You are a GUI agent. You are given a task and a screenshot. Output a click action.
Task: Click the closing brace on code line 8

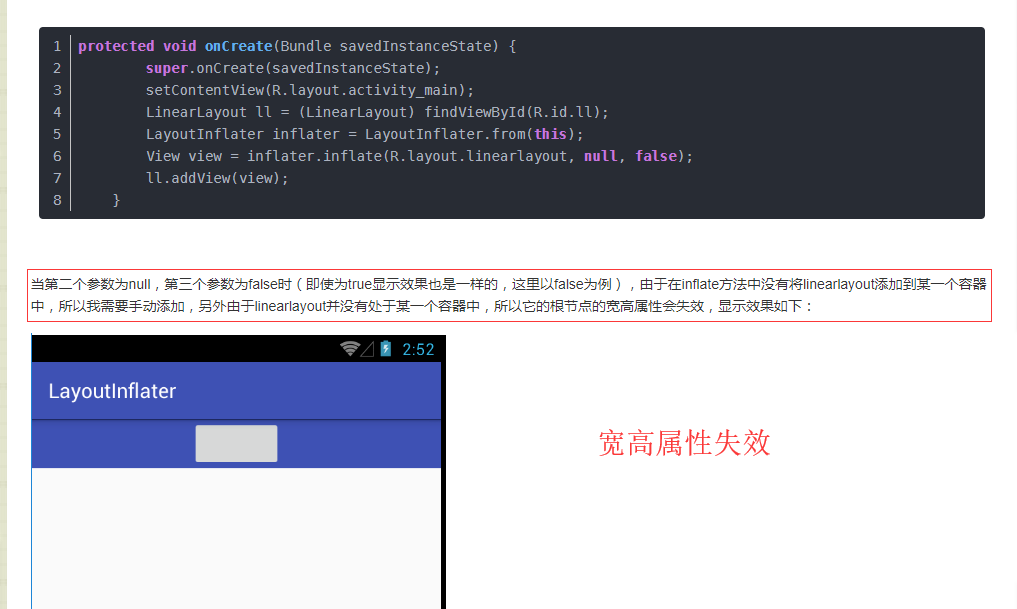pyautogui.click(x=116, y=200)
